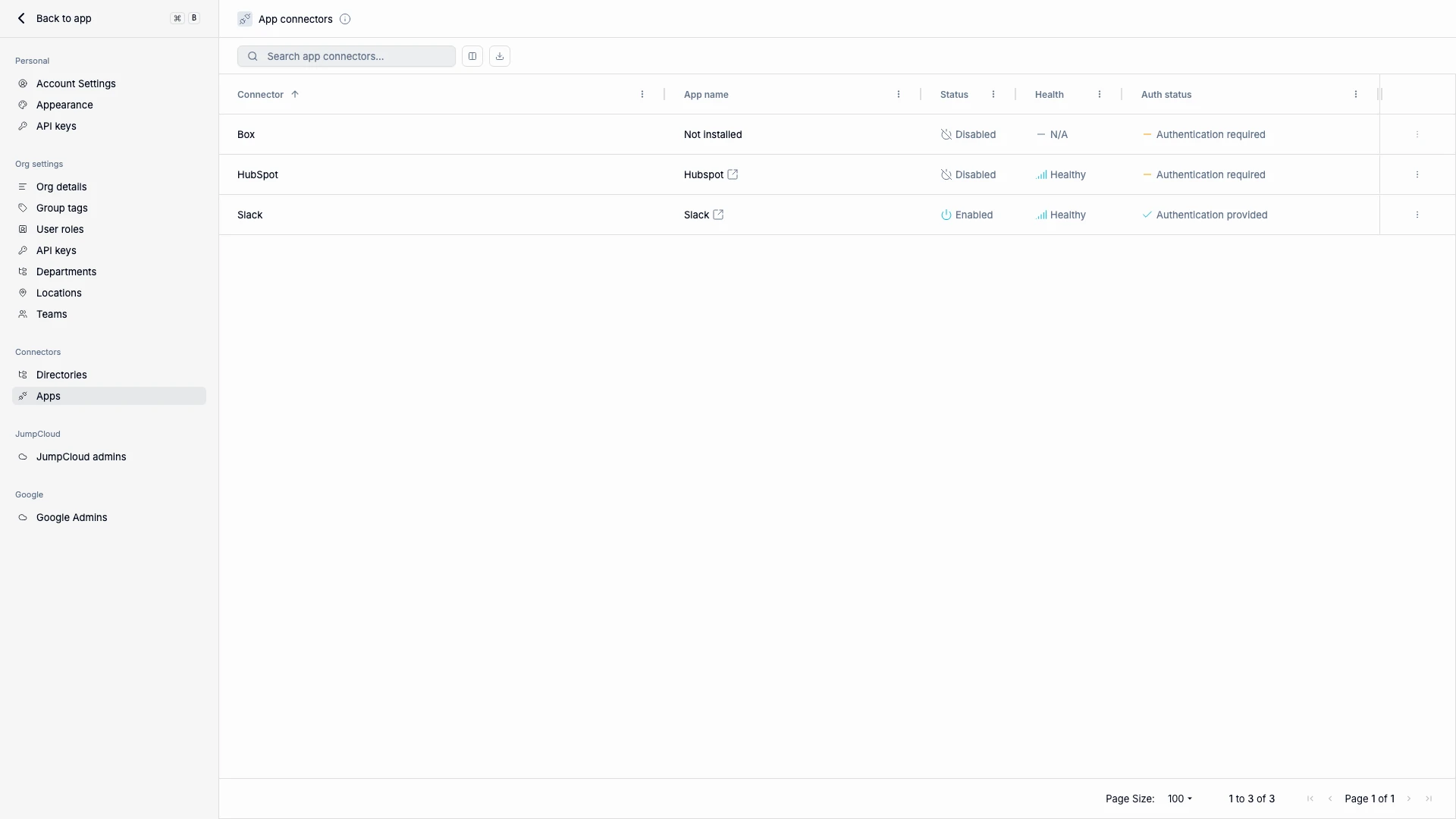Click the download export icon
Screen dimensions: 1456x819
pos(500,56)
